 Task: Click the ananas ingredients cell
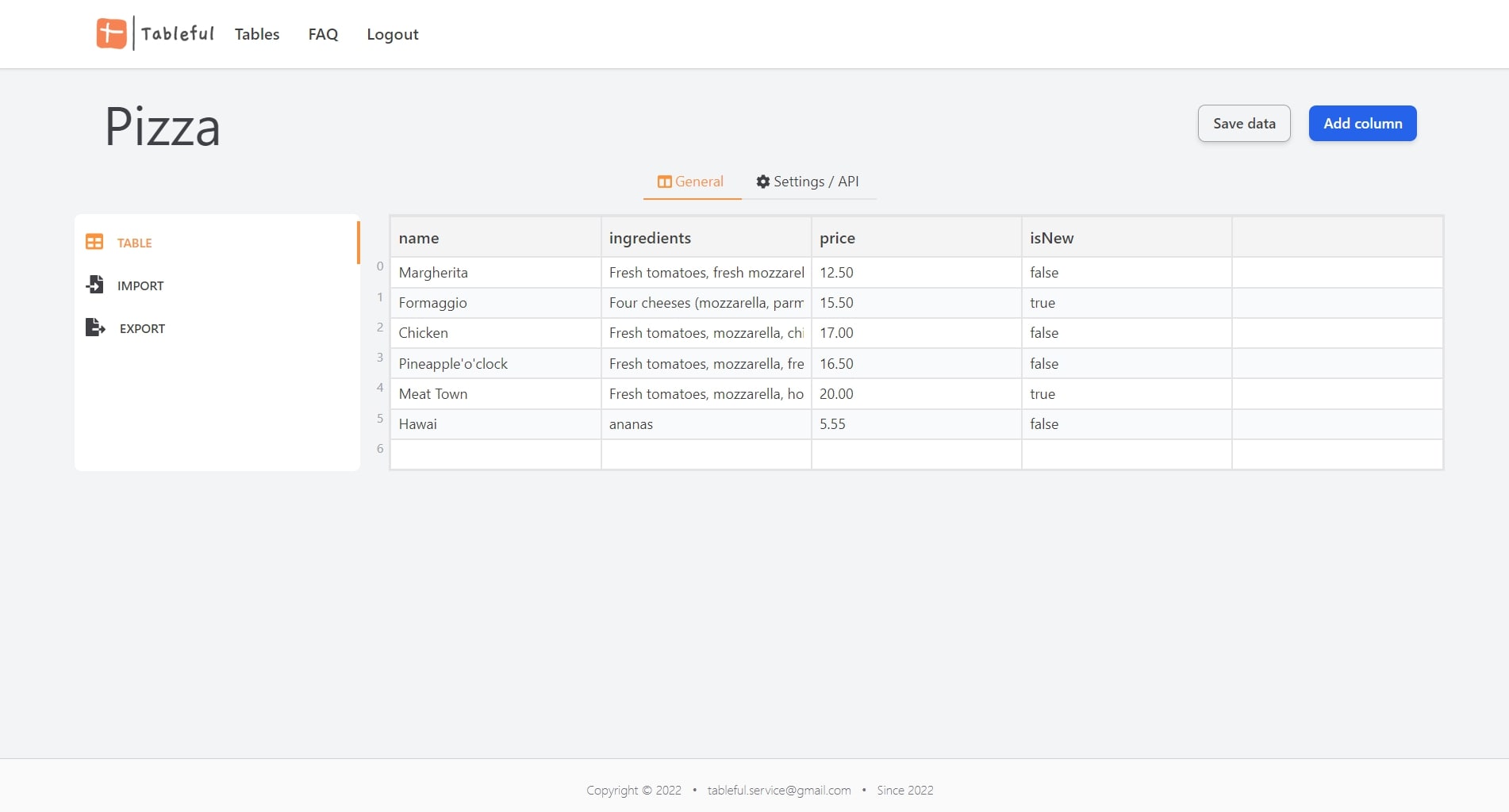click(706, 424)
